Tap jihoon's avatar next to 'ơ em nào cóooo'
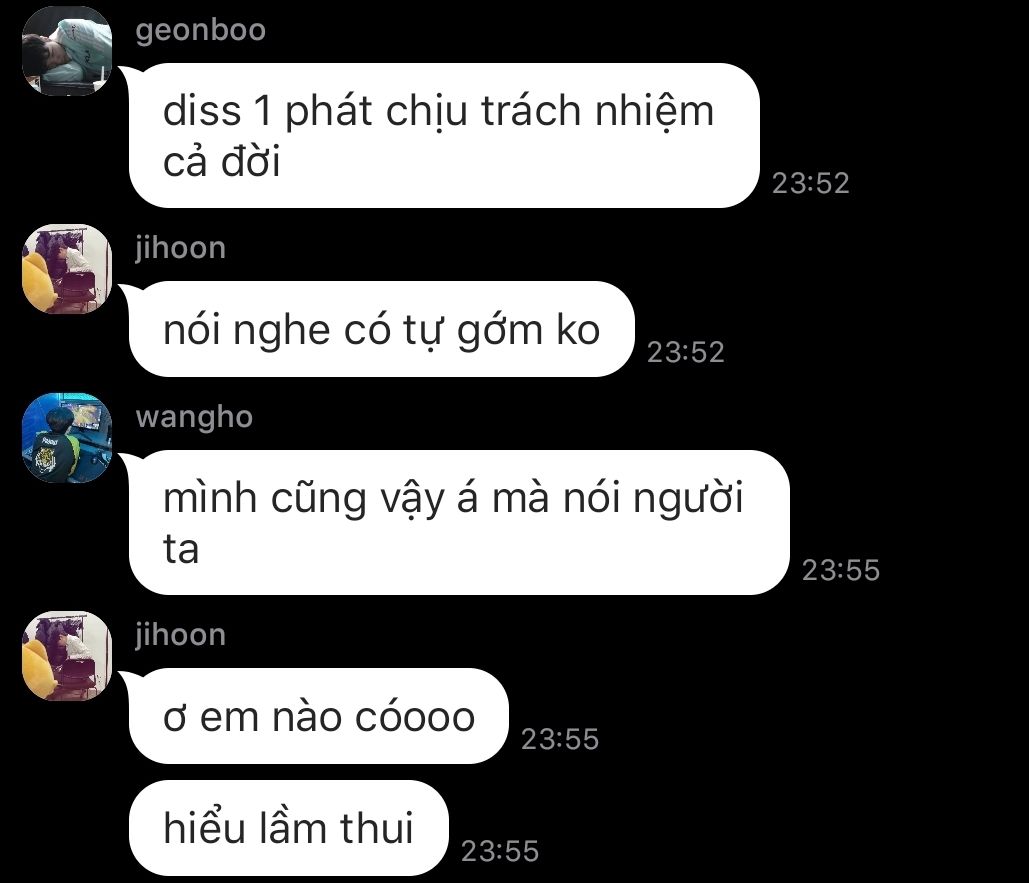This screenshot has height=883, width=1029. pos(67,656)
